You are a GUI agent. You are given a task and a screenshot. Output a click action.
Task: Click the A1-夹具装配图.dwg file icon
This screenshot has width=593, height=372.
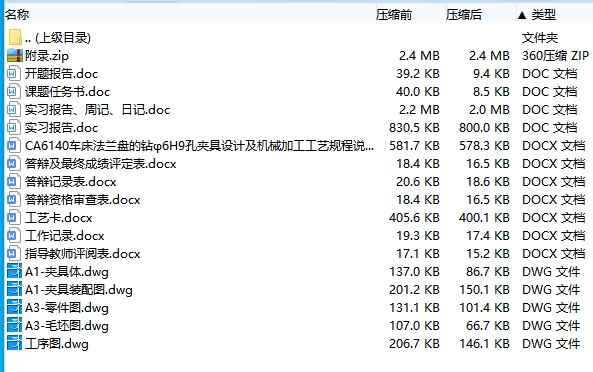[x=14, y=290]
